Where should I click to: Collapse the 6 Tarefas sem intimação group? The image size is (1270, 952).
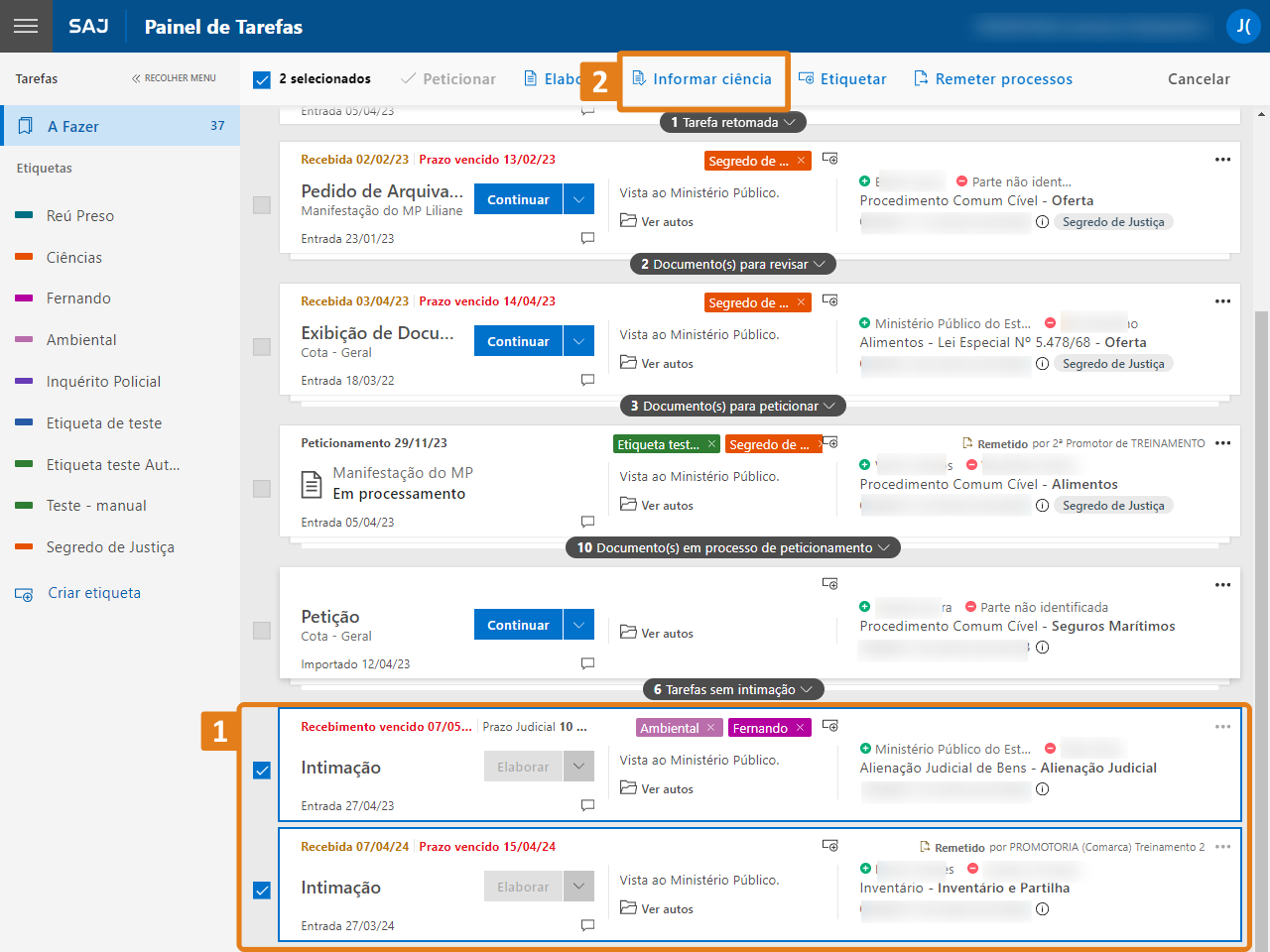(x=733, y=690)
